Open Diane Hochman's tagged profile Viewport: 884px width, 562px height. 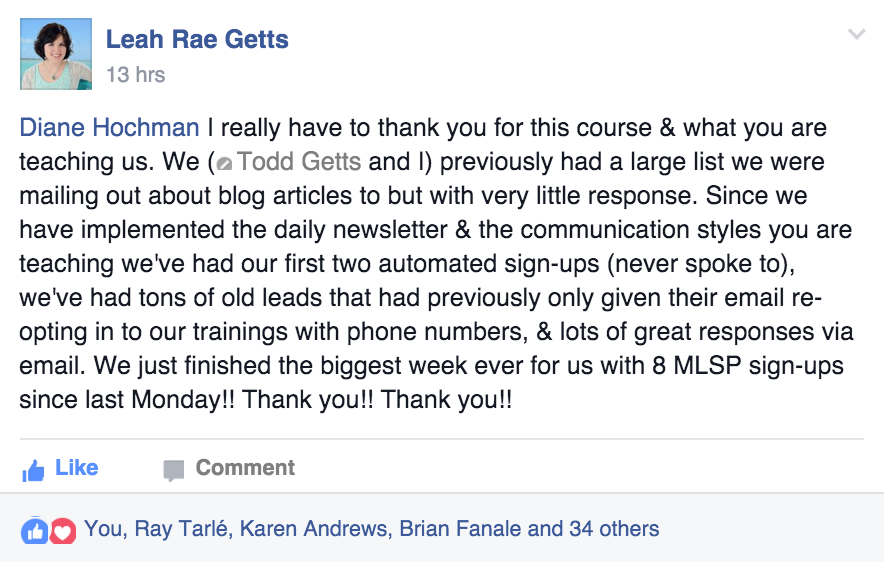point(109,127)
